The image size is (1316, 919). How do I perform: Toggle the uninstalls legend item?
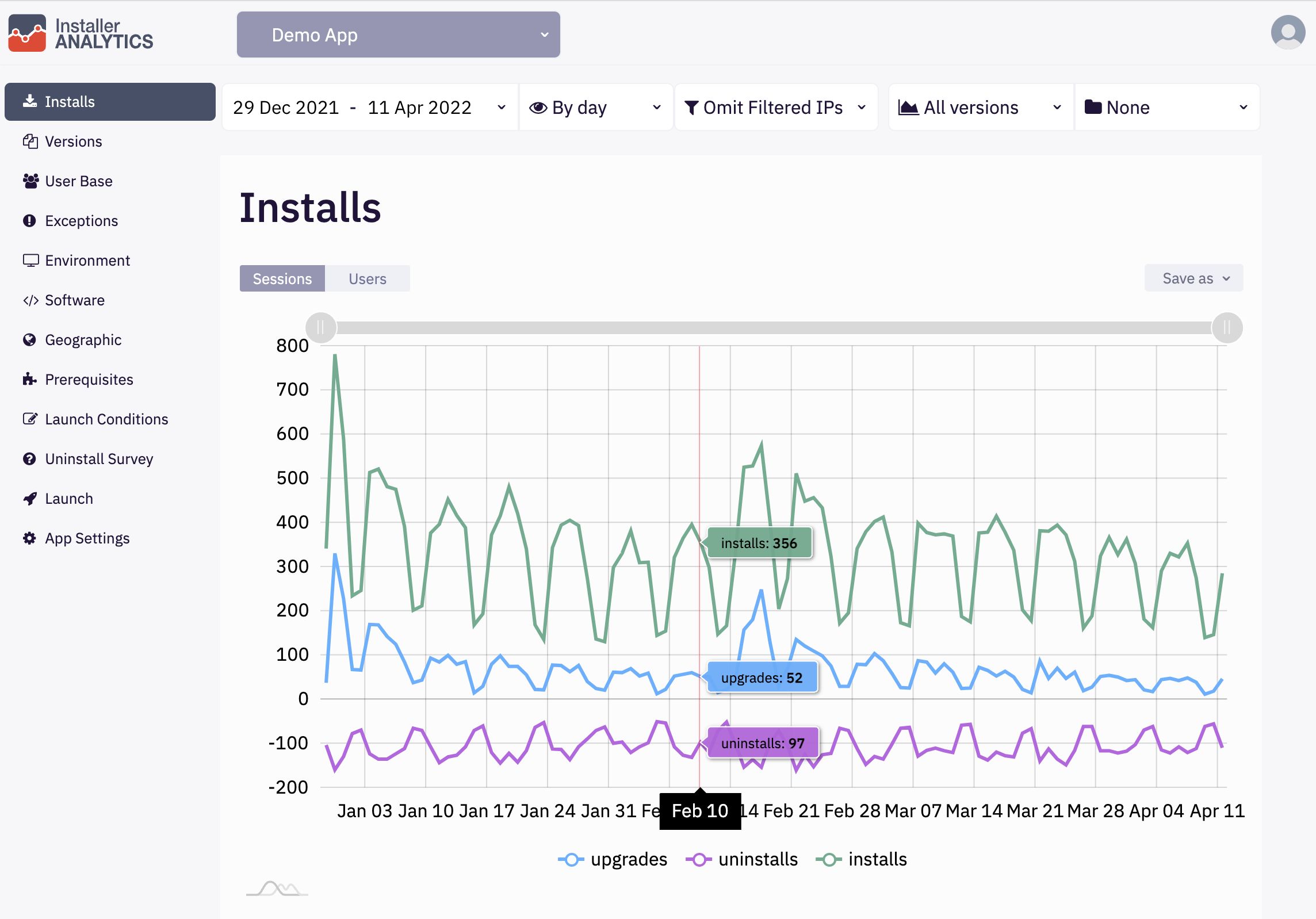coord(742,859)
